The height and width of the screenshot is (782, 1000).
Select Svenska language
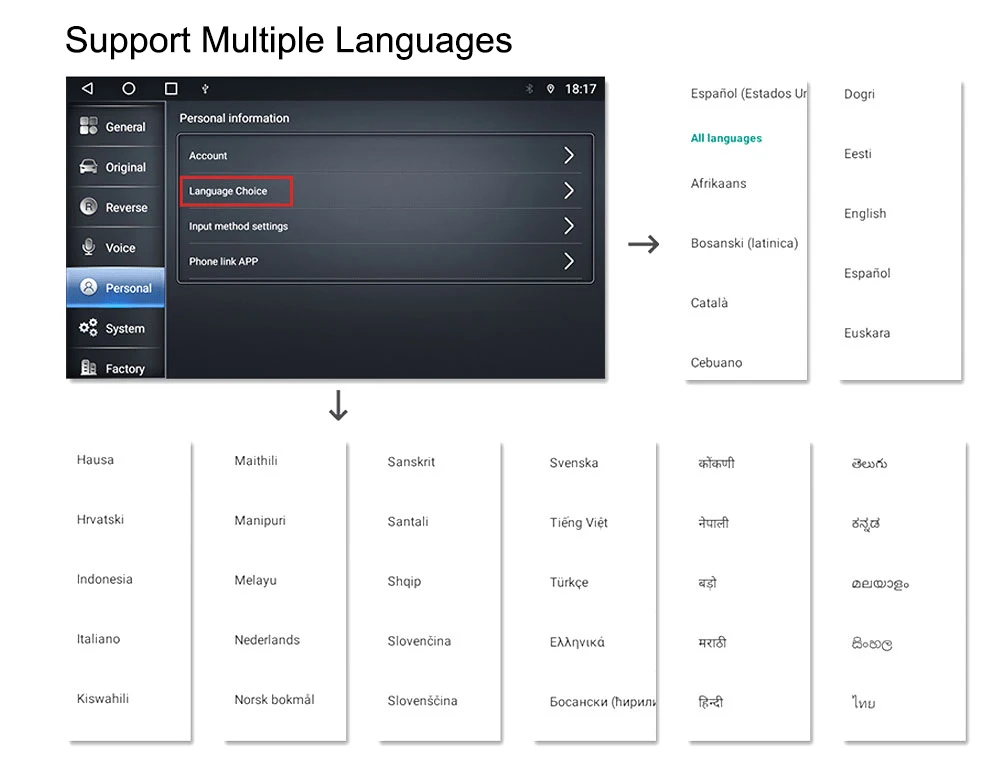[x=573, y=463]
